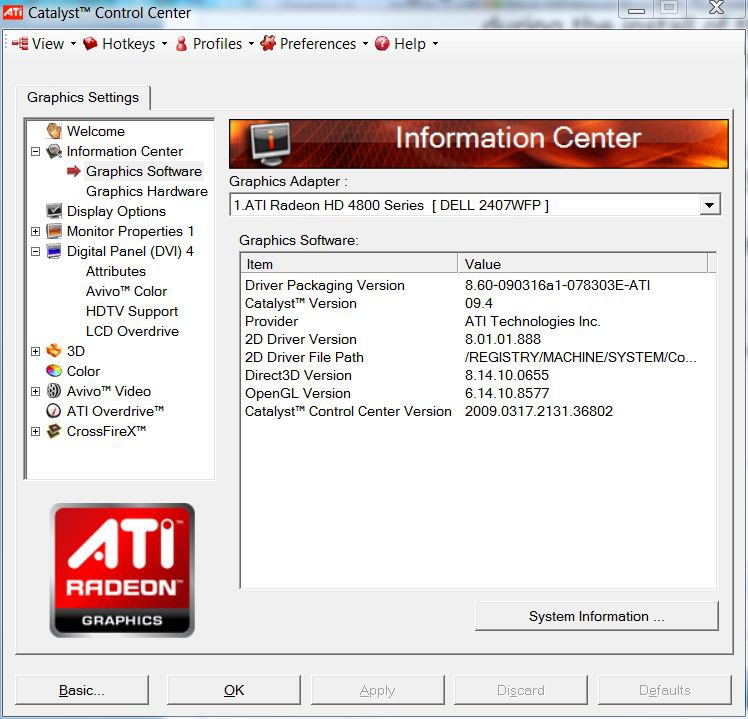Click the ATI Overdrive gauge icon
This screenshot has height=719, width=748.
(53, 411)
